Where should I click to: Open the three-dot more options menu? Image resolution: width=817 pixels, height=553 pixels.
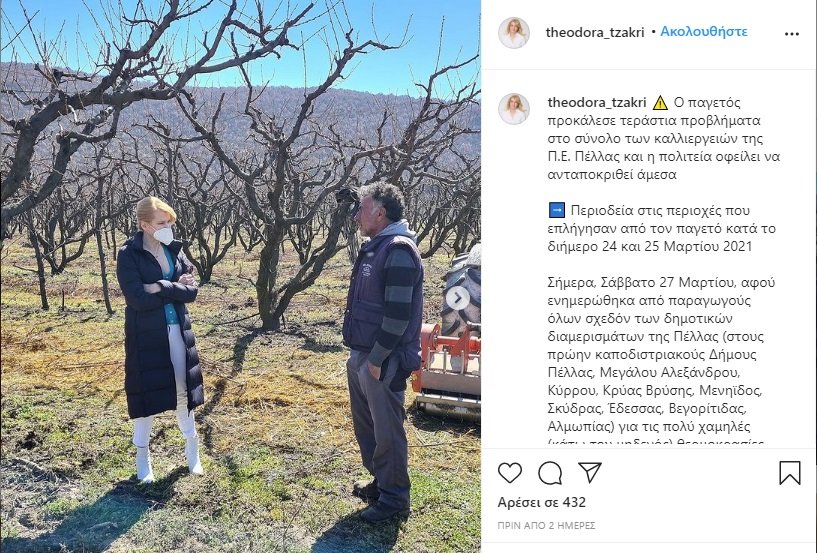point(791,34)
